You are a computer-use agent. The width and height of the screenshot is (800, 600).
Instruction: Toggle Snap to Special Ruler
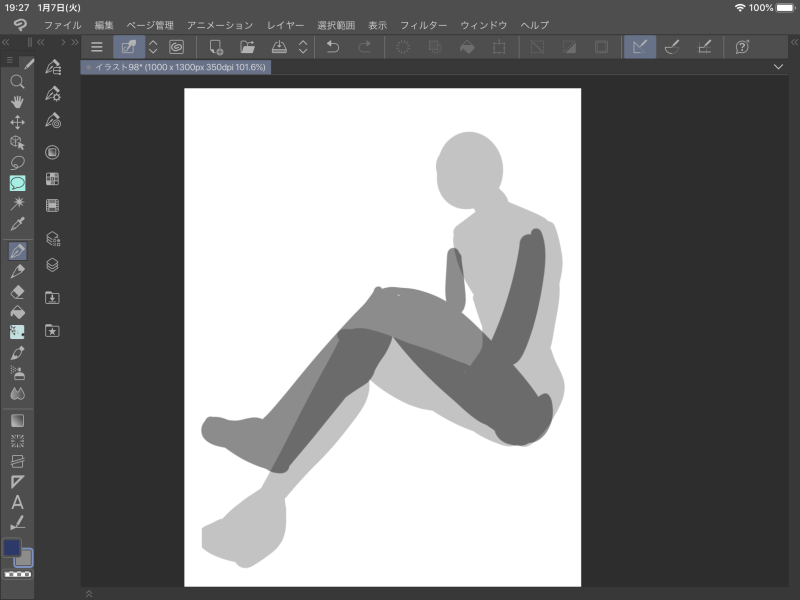[672, 47]
